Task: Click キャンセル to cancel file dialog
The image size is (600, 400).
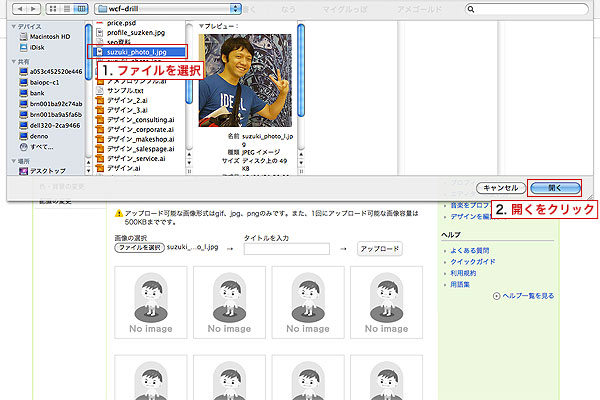Action: point(501,188)
